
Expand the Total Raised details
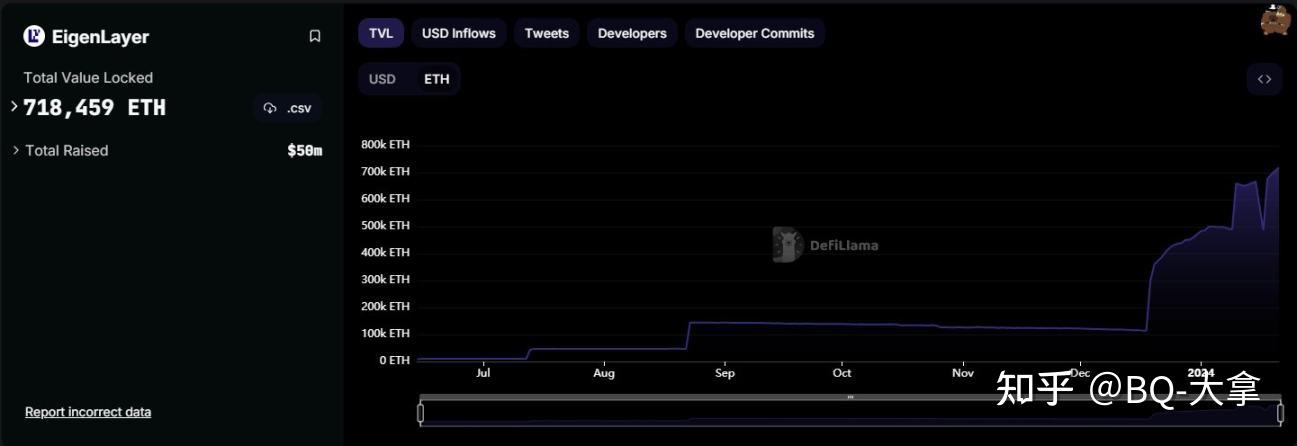click(x=16, y=150)
